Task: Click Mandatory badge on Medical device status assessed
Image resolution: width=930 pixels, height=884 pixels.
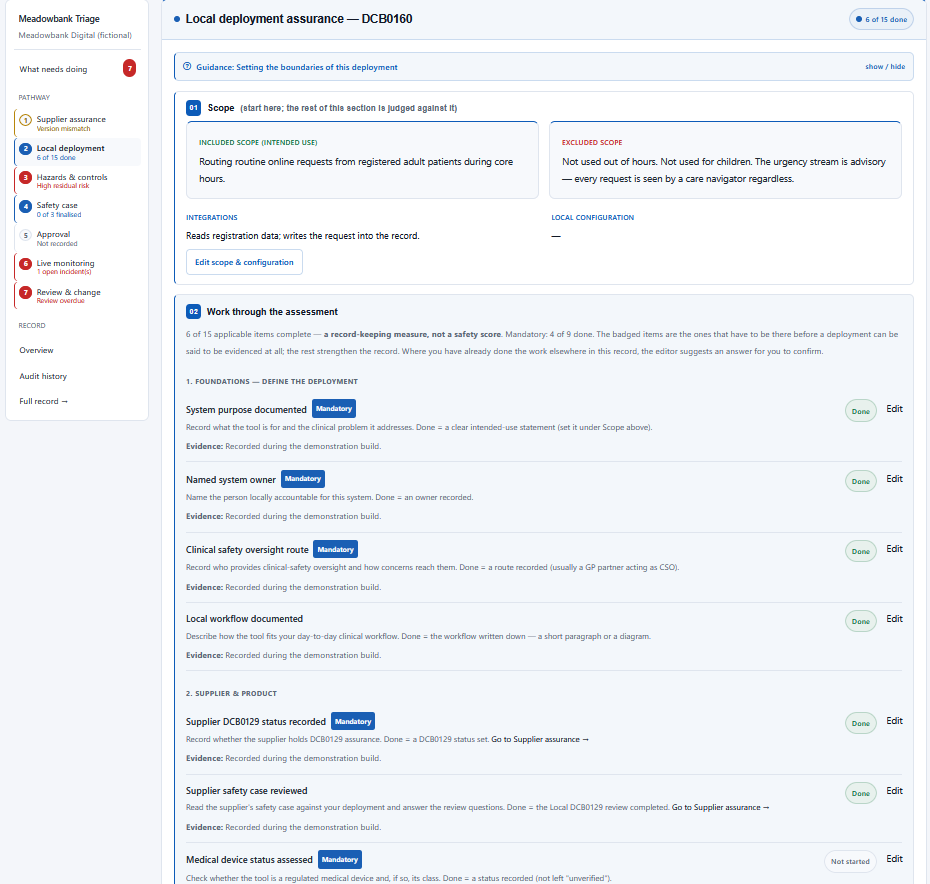Action: pos(340,860)
